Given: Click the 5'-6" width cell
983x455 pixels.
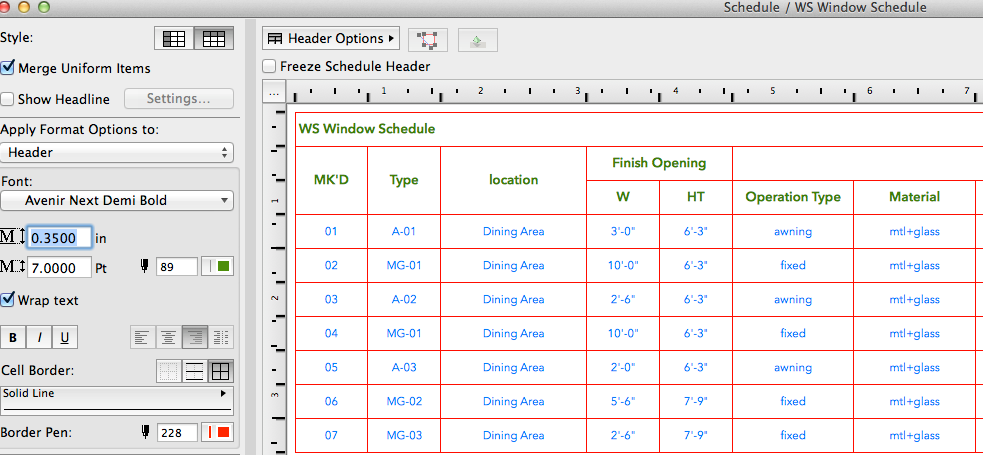Looking at the screenshot, I should coord(623,401).
